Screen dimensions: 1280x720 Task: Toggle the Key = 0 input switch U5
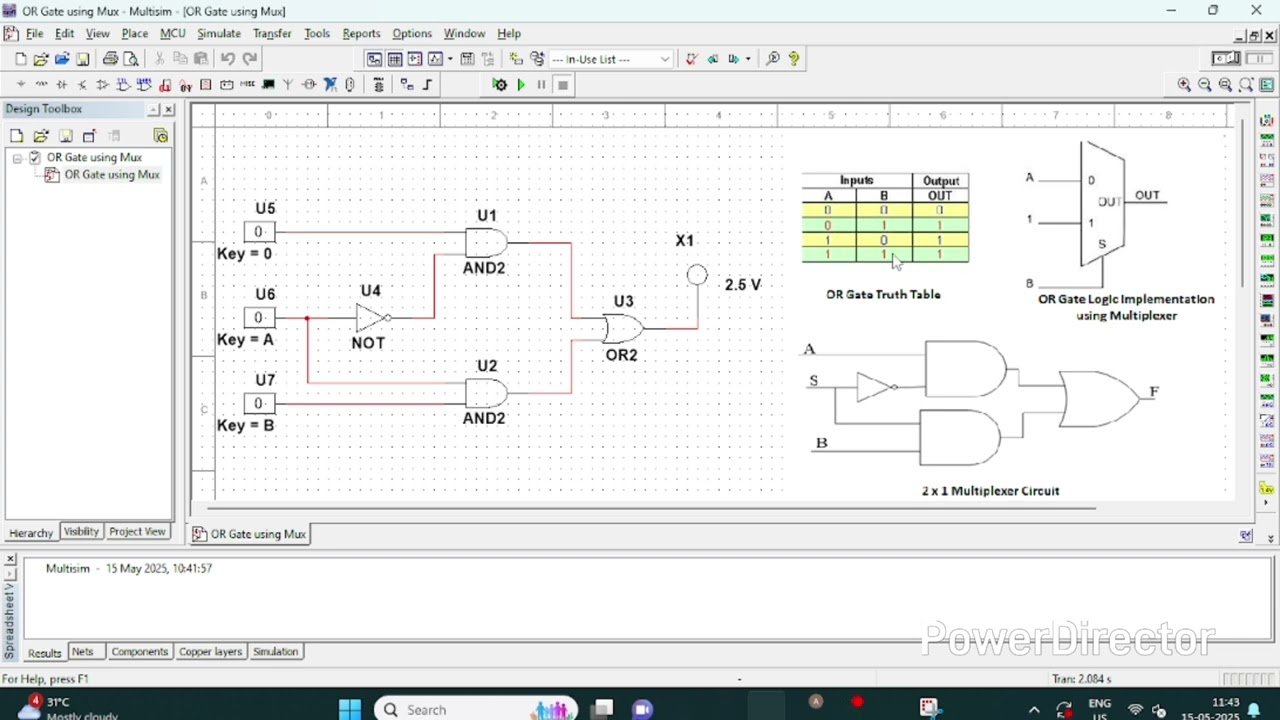click(x=258, y=232)
